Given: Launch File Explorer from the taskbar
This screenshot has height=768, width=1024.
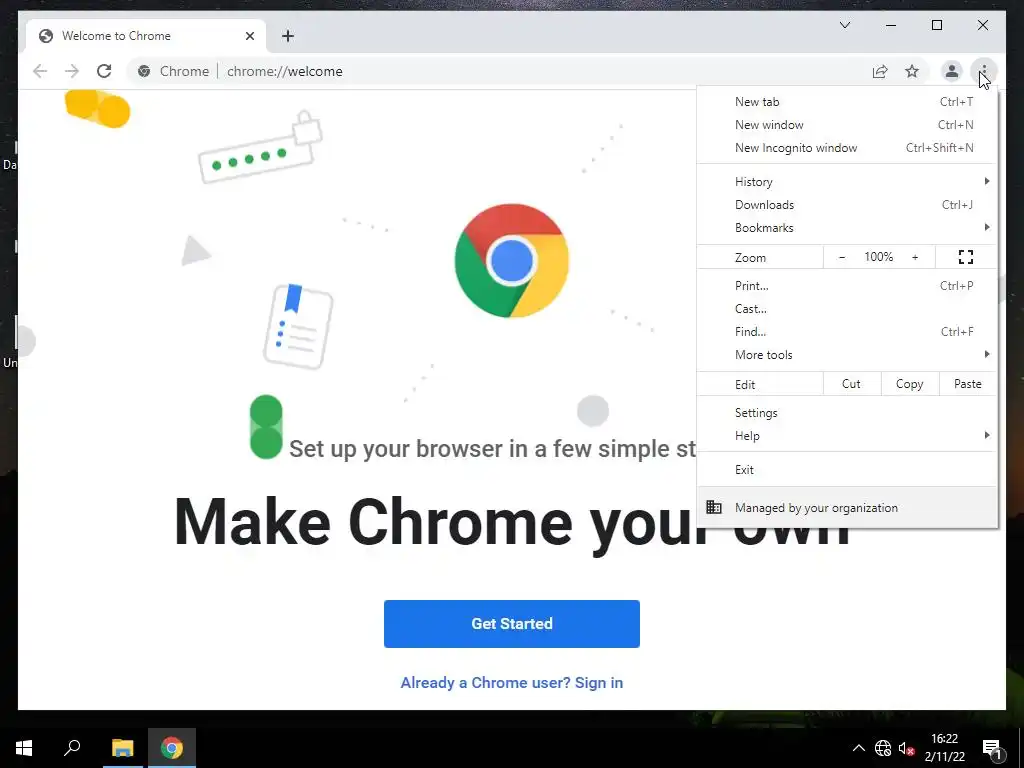Looking at the screenshot, I should tap(122, 748).
